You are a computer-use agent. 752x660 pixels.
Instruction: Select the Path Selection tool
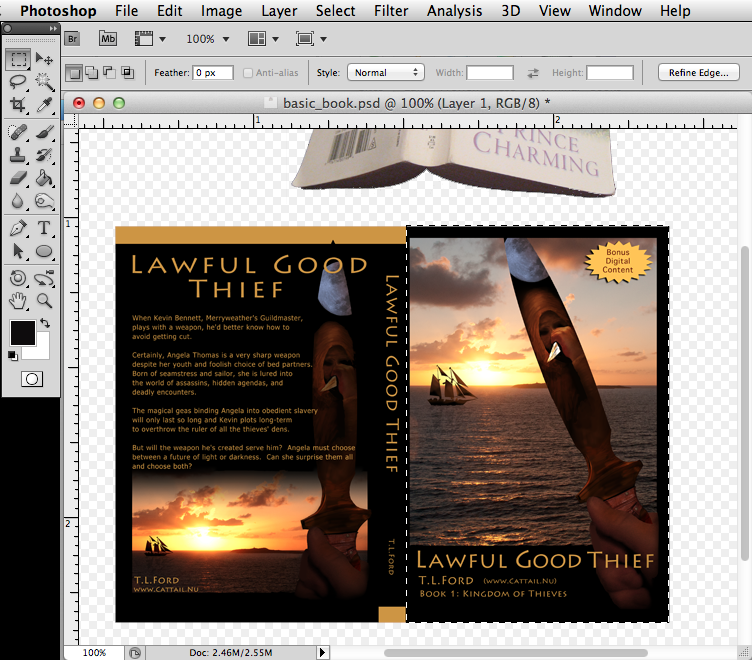(x=18, y=251)
